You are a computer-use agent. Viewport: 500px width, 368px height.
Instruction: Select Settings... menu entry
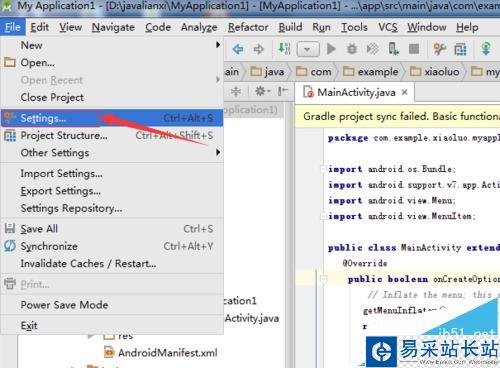coord(112,118)
